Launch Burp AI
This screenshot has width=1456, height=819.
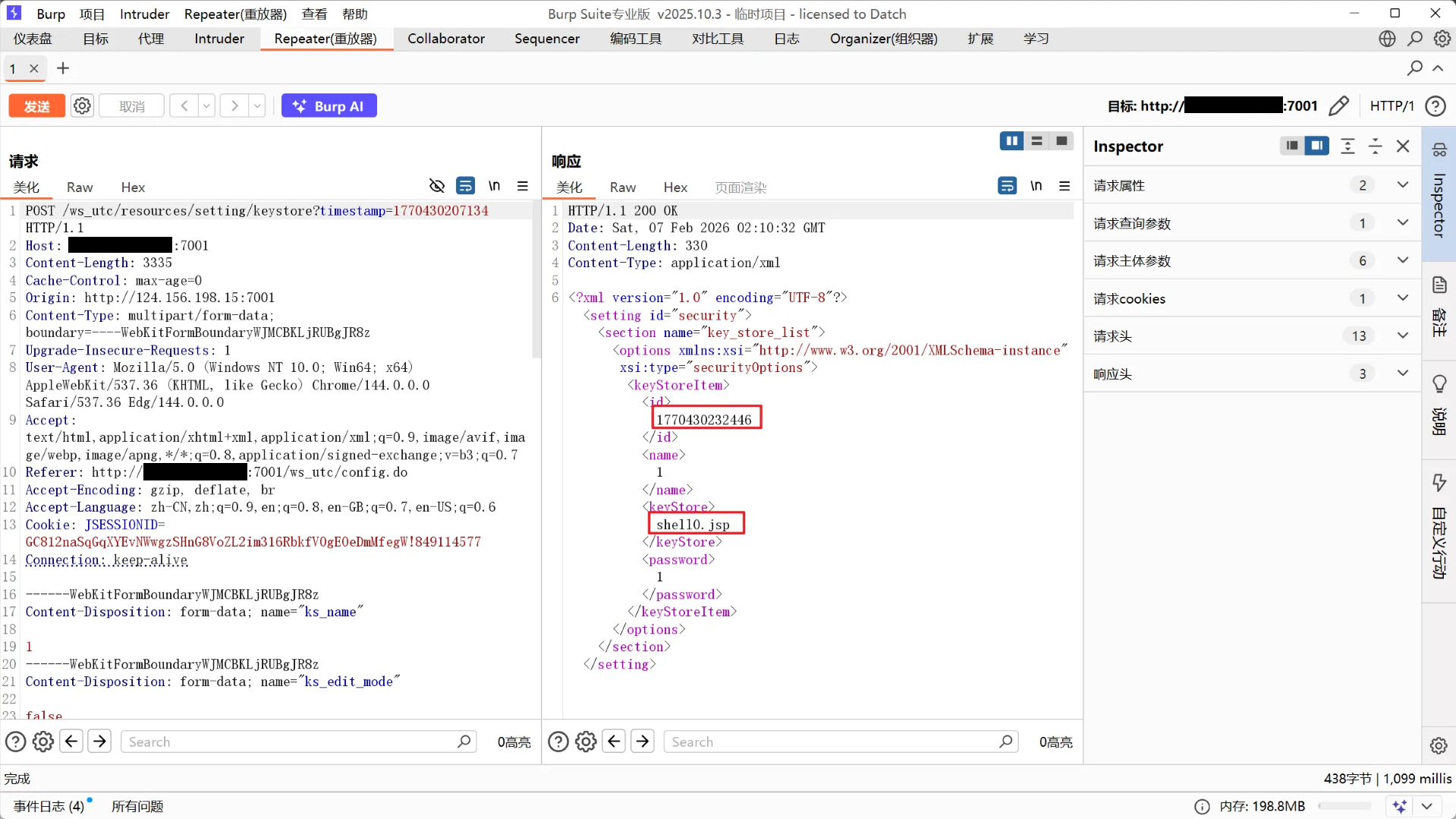pyautogui.click(x=329, y=106)
